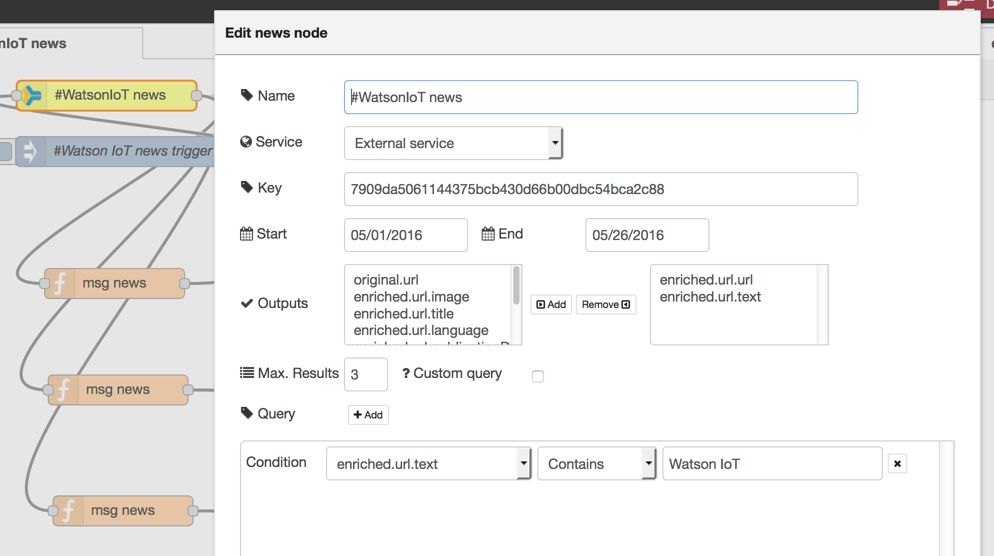Image resolution: width=994 pixels, height=556 pixels.
Task: Click the Key input field
Action: [601, 189]
